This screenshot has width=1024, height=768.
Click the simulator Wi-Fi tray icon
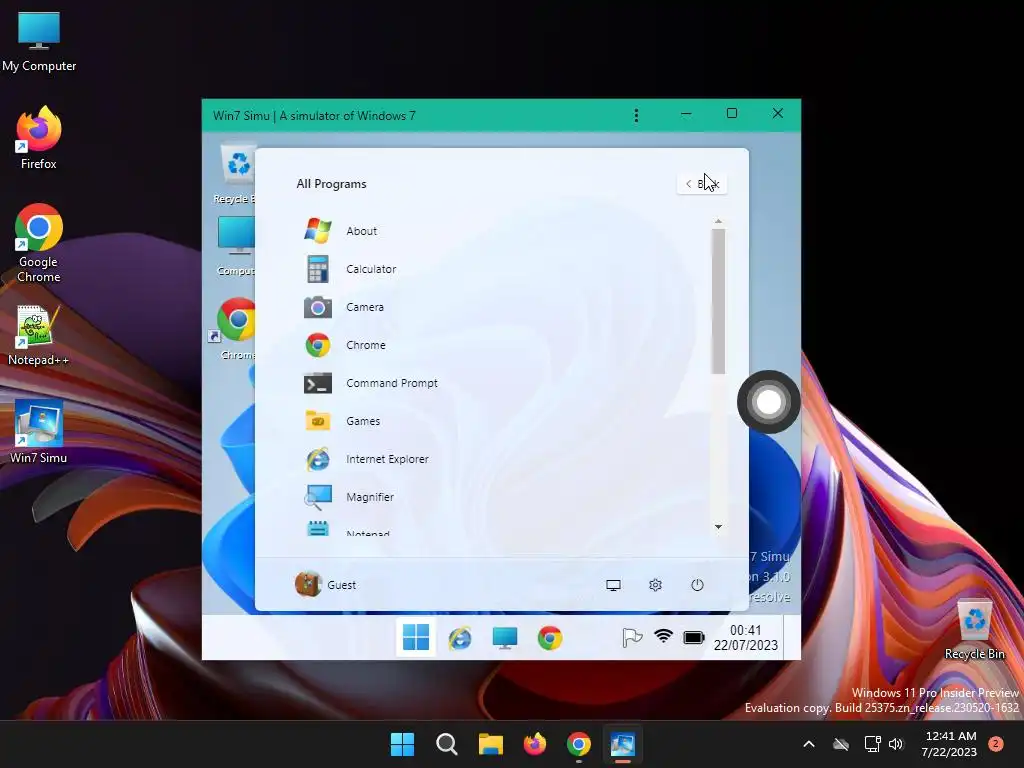point(664,636)
